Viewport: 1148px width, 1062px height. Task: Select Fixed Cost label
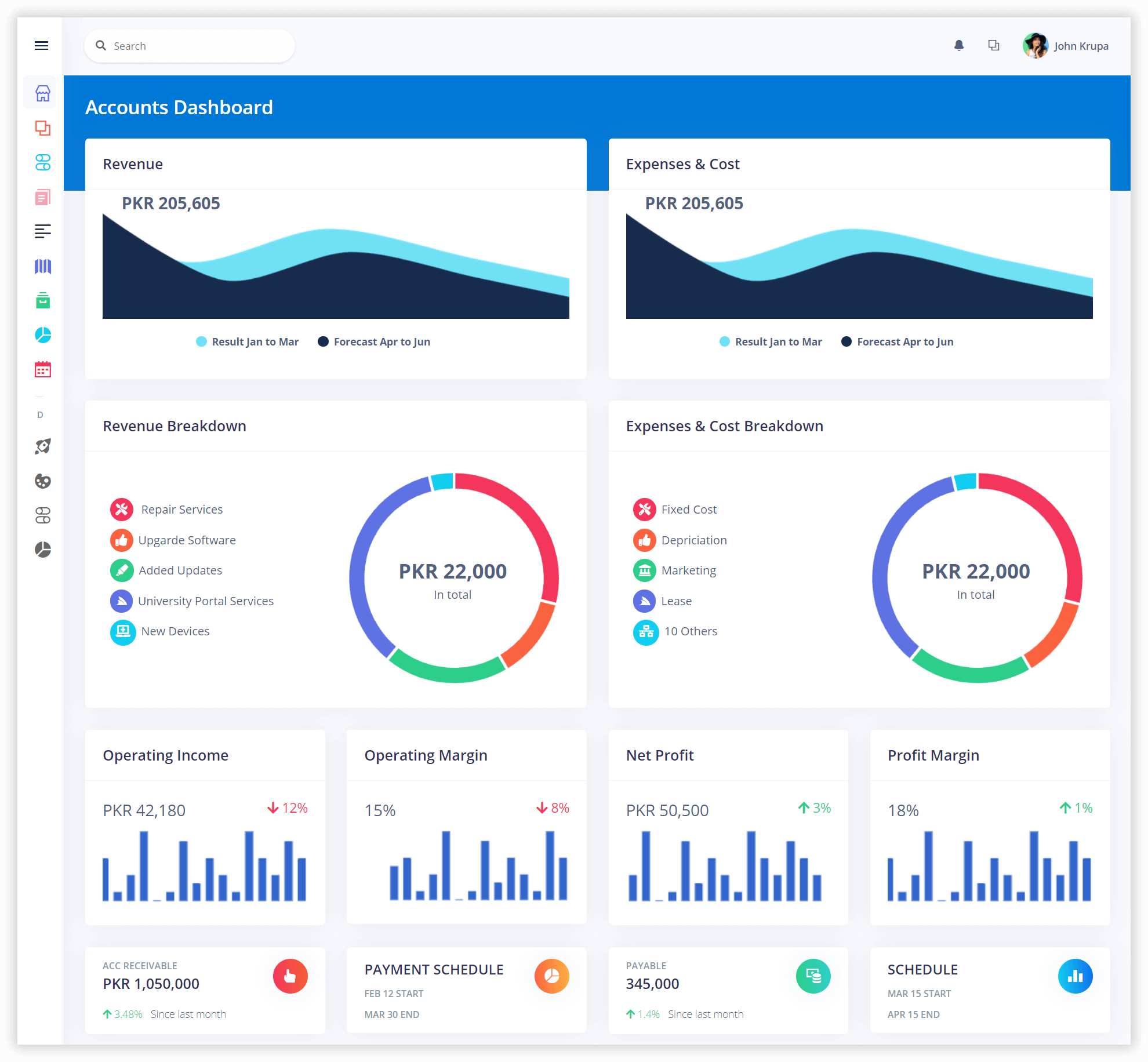pos(689,510)
